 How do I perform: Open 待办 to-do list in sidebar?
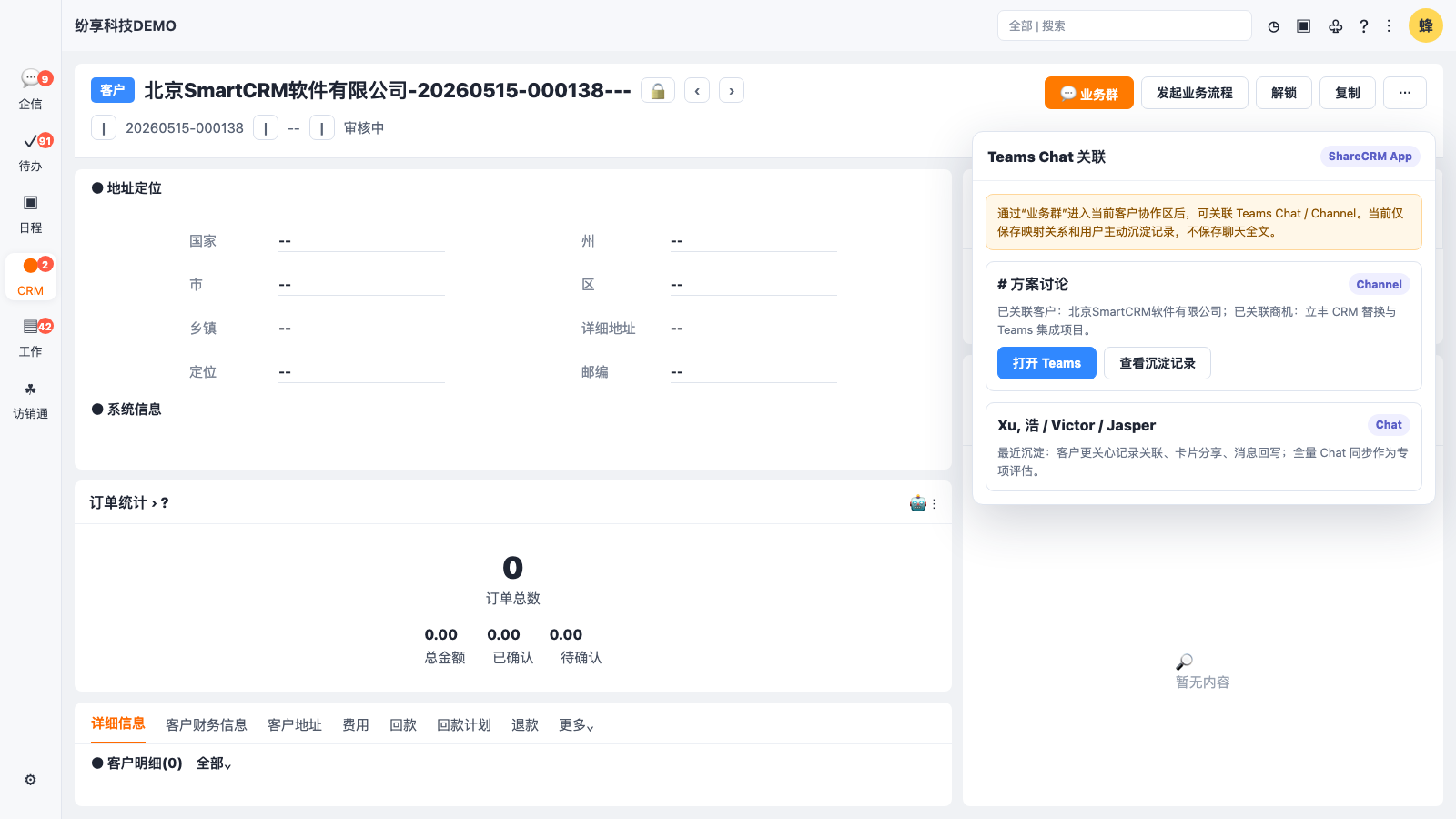pos(31,152)
